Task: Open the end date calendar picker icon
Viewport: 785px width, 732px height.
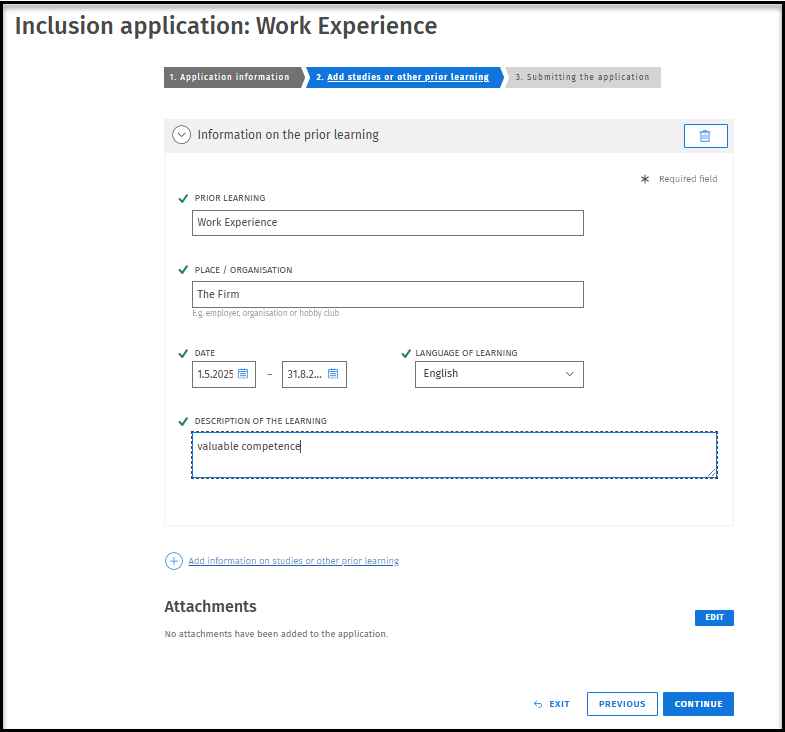Action: click(333, 374)
